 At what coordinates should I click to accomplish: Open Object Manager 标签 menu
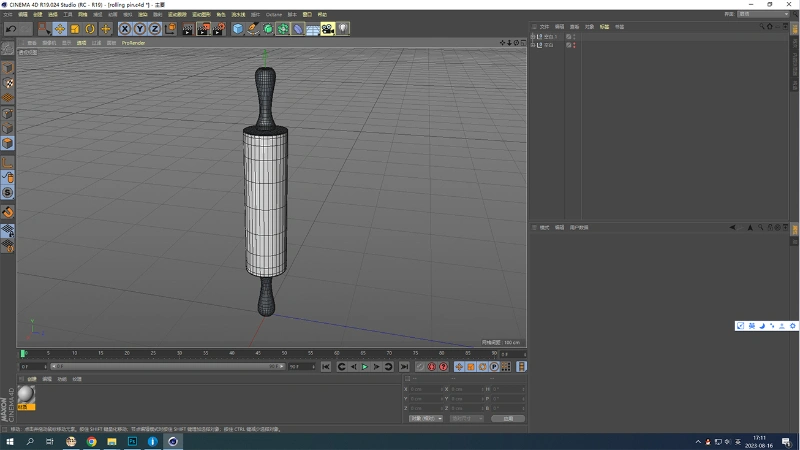(x=604, y=27)
